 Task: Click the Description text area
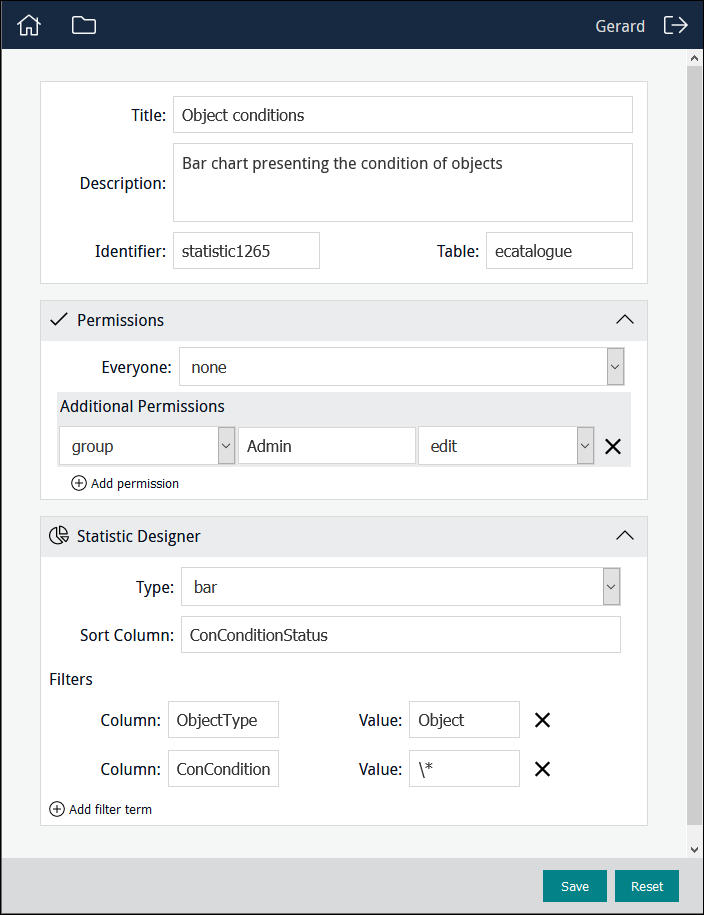[402, 182]
